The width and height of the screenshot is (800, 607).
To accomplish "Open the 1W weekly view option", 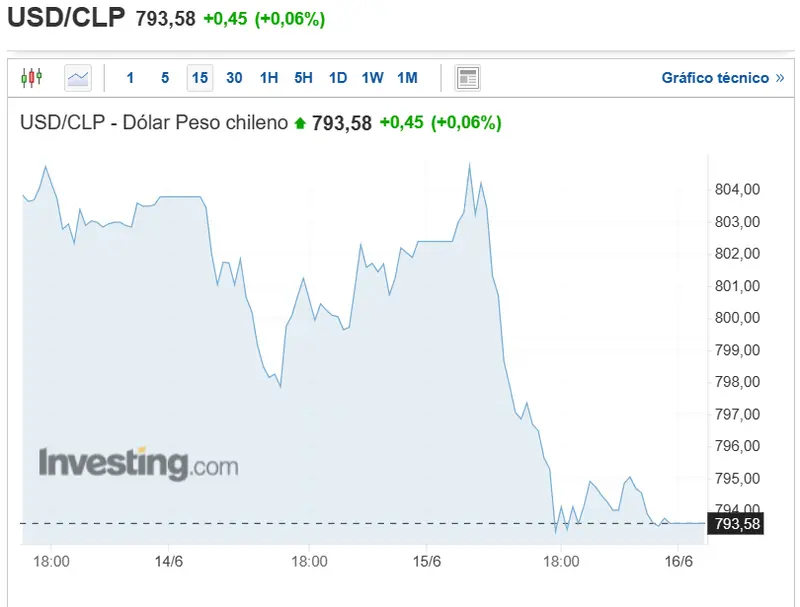I will coord(369,77).
